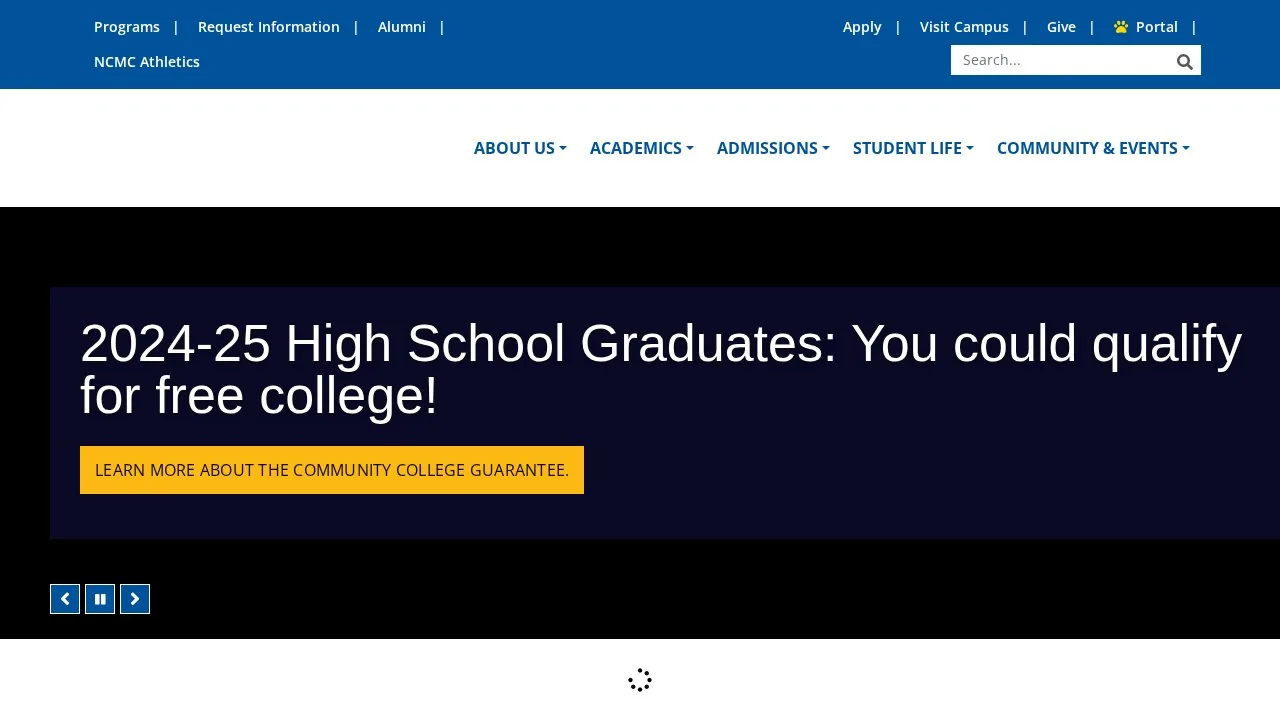Visit the Alumni page
This screenshot has width=1280, height=720.
click(402, 27)
